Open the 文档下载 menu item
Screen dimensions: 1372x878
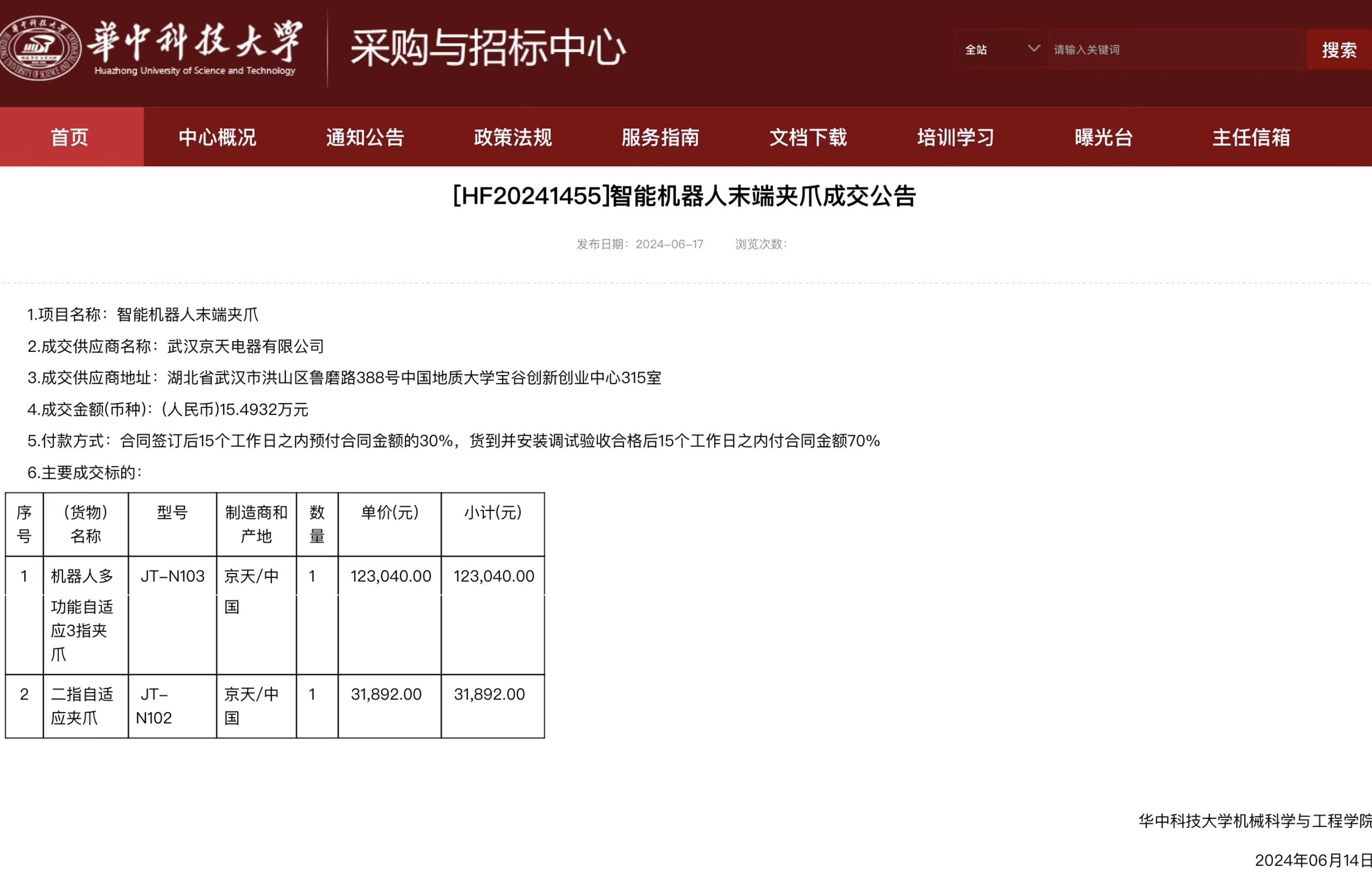point(808,137)
